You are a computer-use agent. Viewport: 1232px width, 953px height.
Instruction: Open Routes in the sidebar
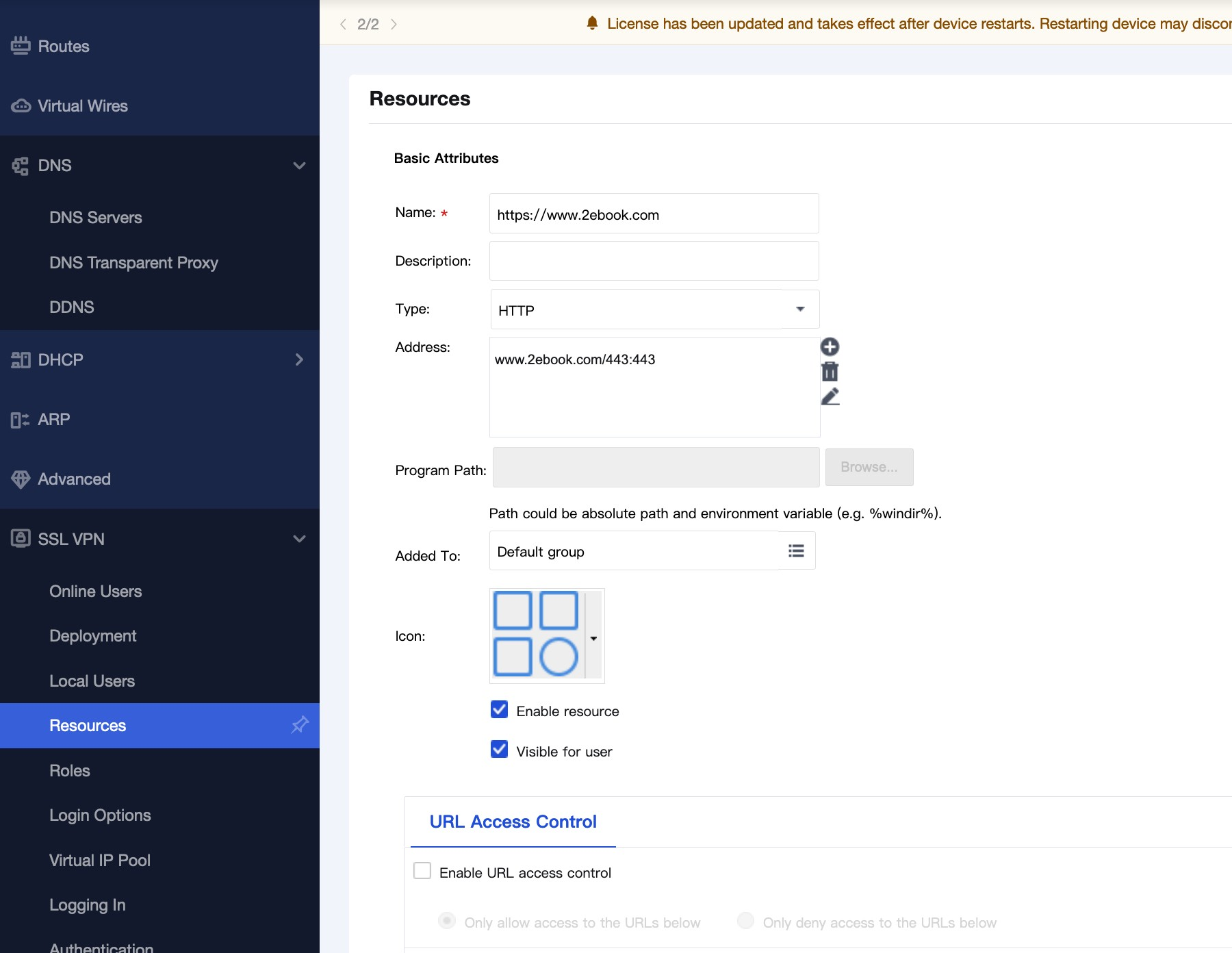(x=64, y=47)
